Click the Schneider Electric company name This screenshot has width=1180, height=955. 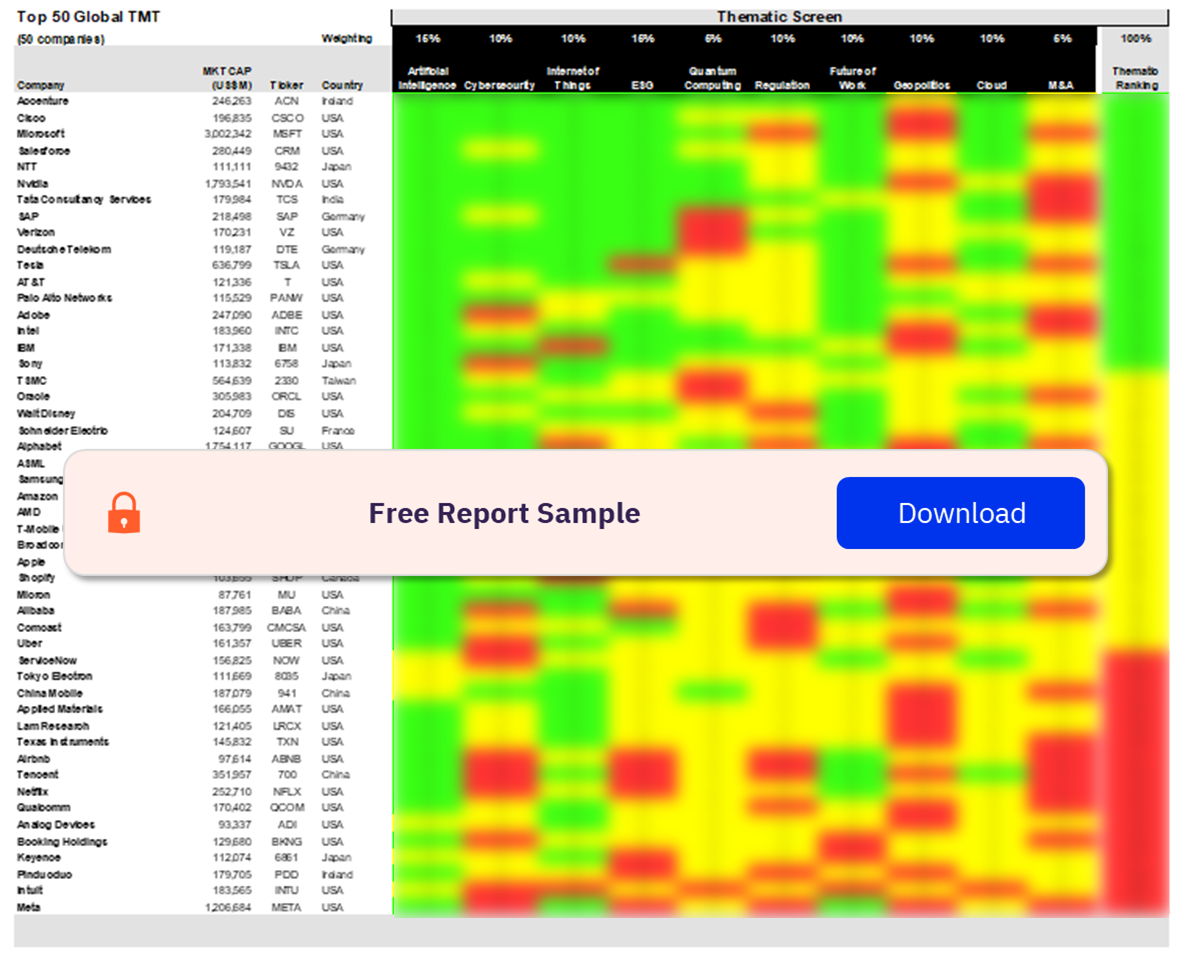(63, 430)
